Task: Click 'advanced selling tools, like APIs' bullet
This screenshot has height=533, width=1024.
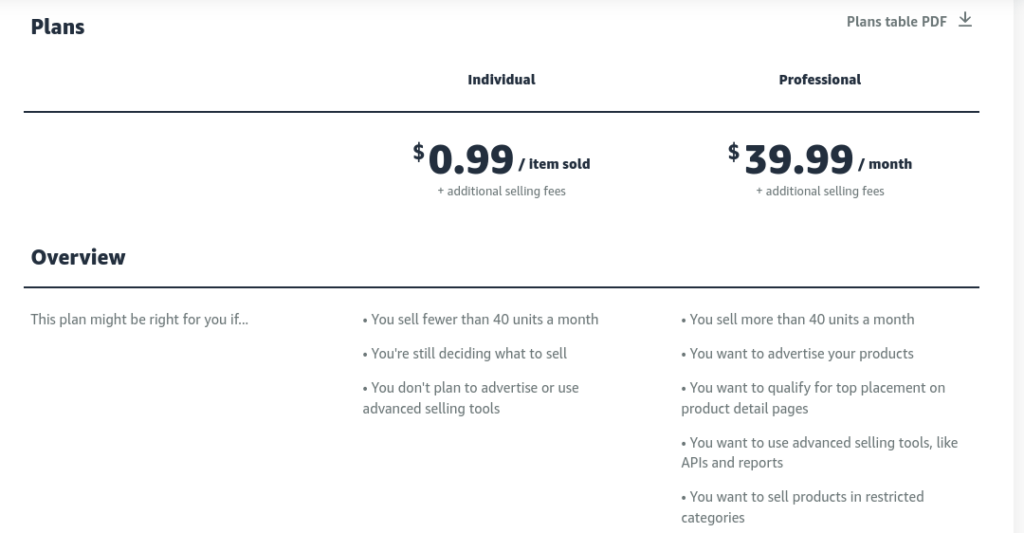Action: coord(820,453)
